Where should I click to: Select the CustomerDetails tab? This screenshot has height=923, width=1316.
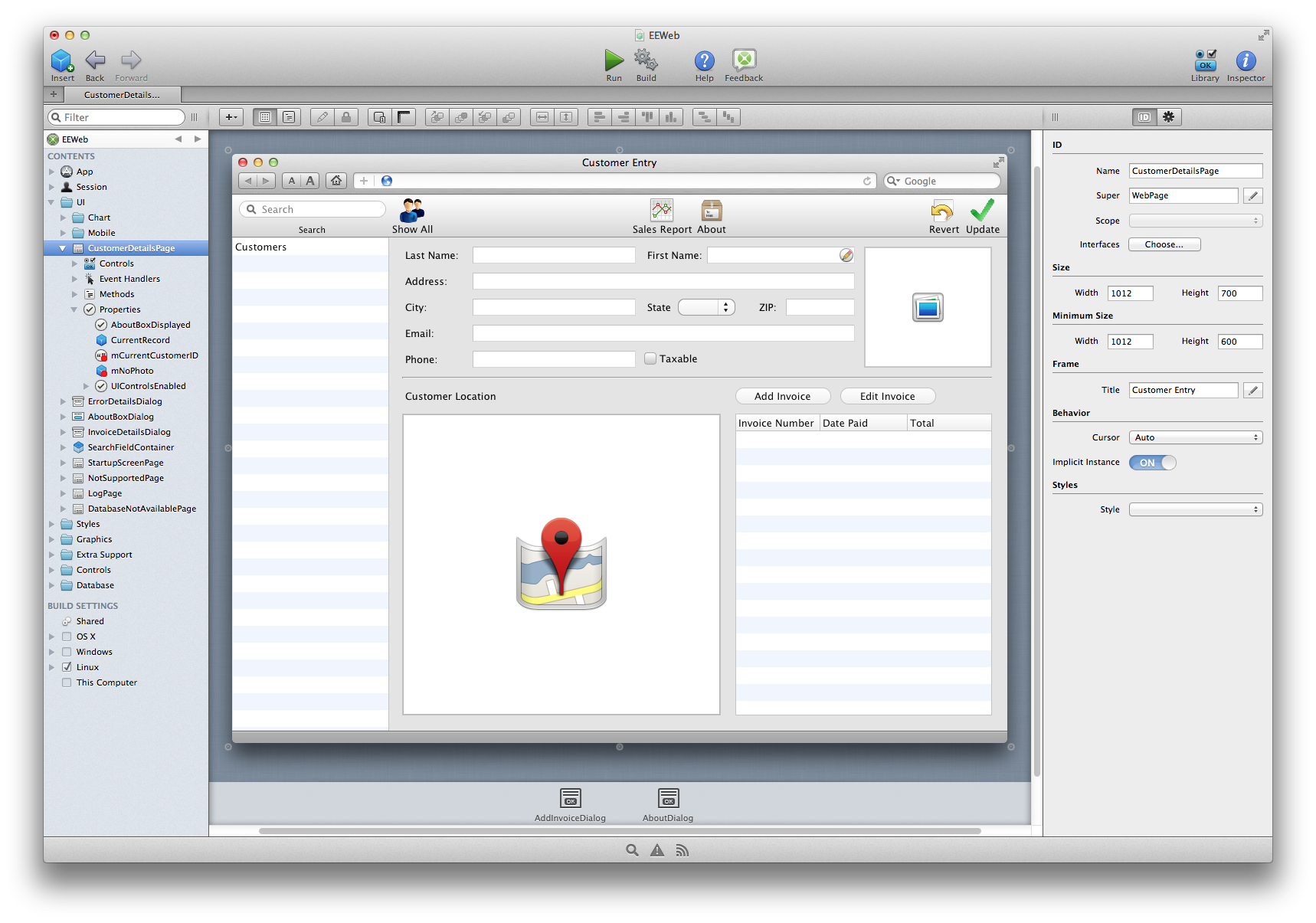click(123, 95)
